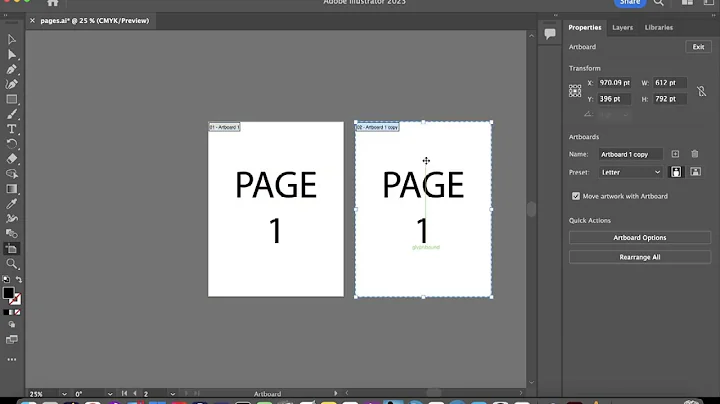The width and height of the screenshot is (720, 404).
Task: Click the Fill color swatch
Action: tap(8, 292)
